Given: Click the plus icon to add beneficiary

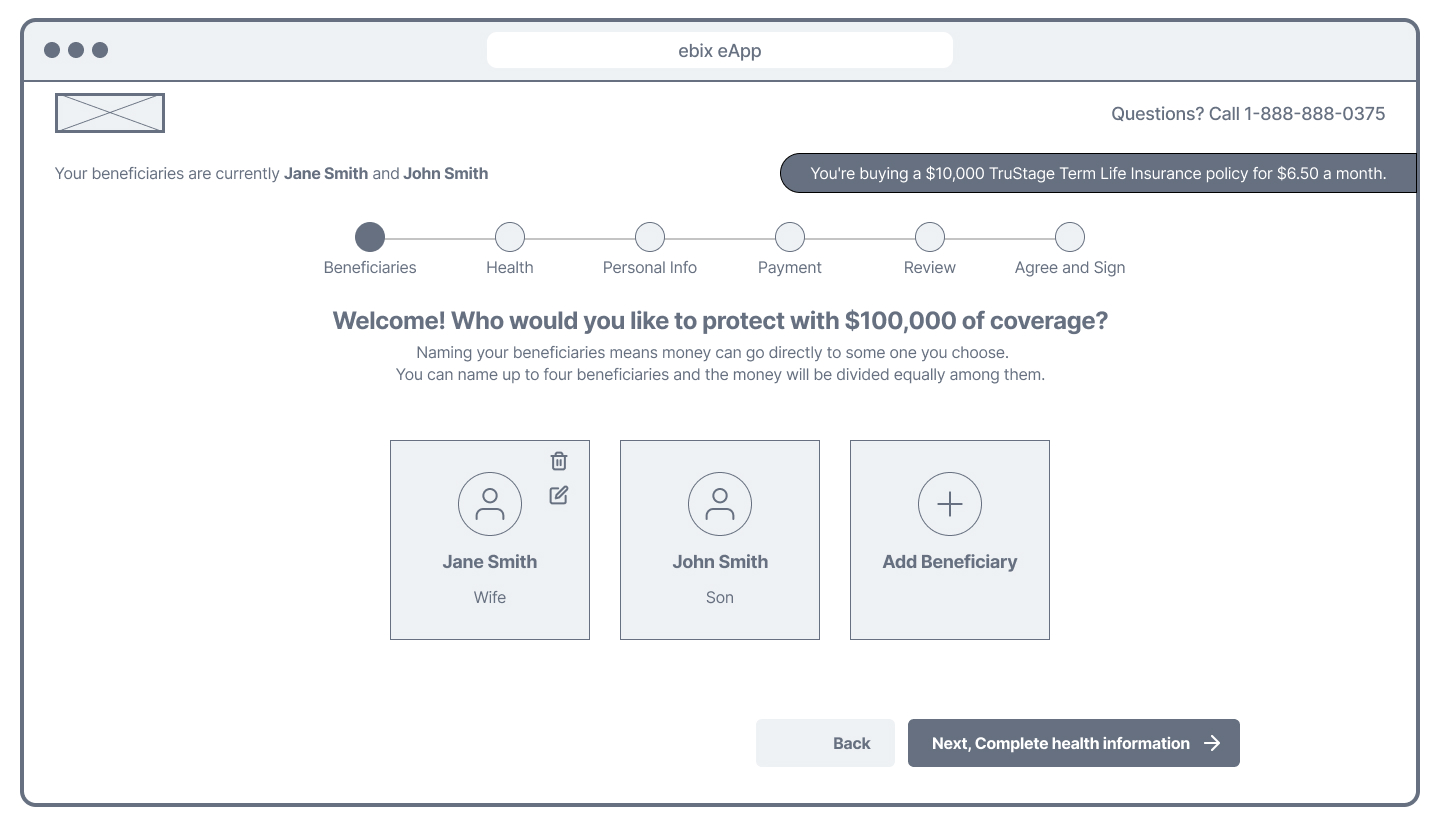Looking at the screenshot, I should point(950,504).
